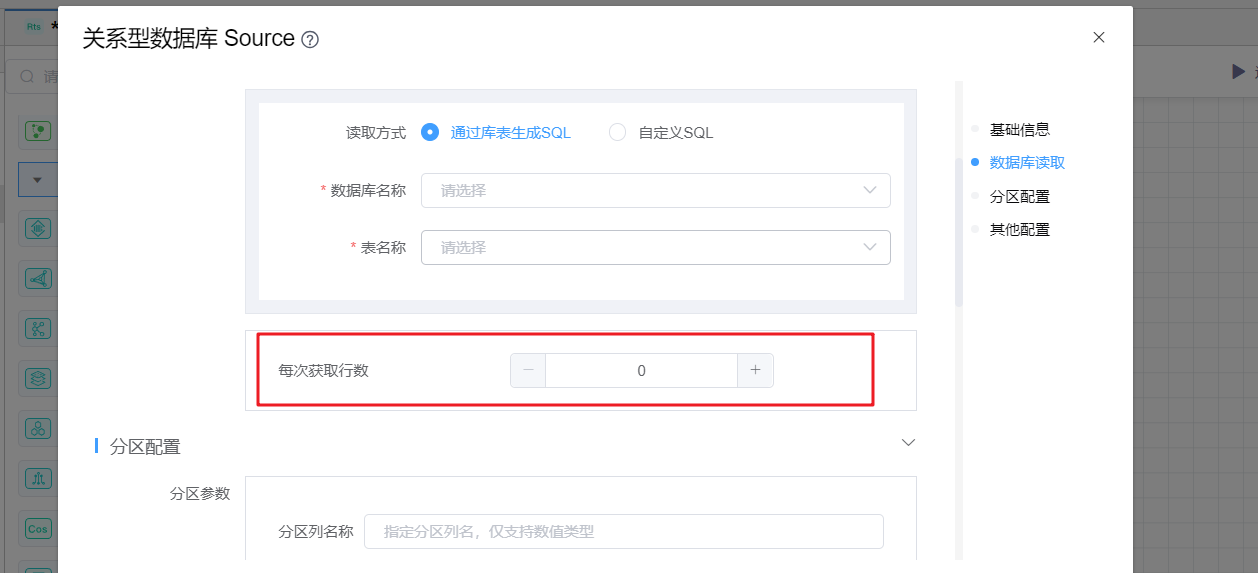The height and width of the screenshot is (573, 1258).
Task: Click the 分区列名称 input field
Action: tap(623, 532)
